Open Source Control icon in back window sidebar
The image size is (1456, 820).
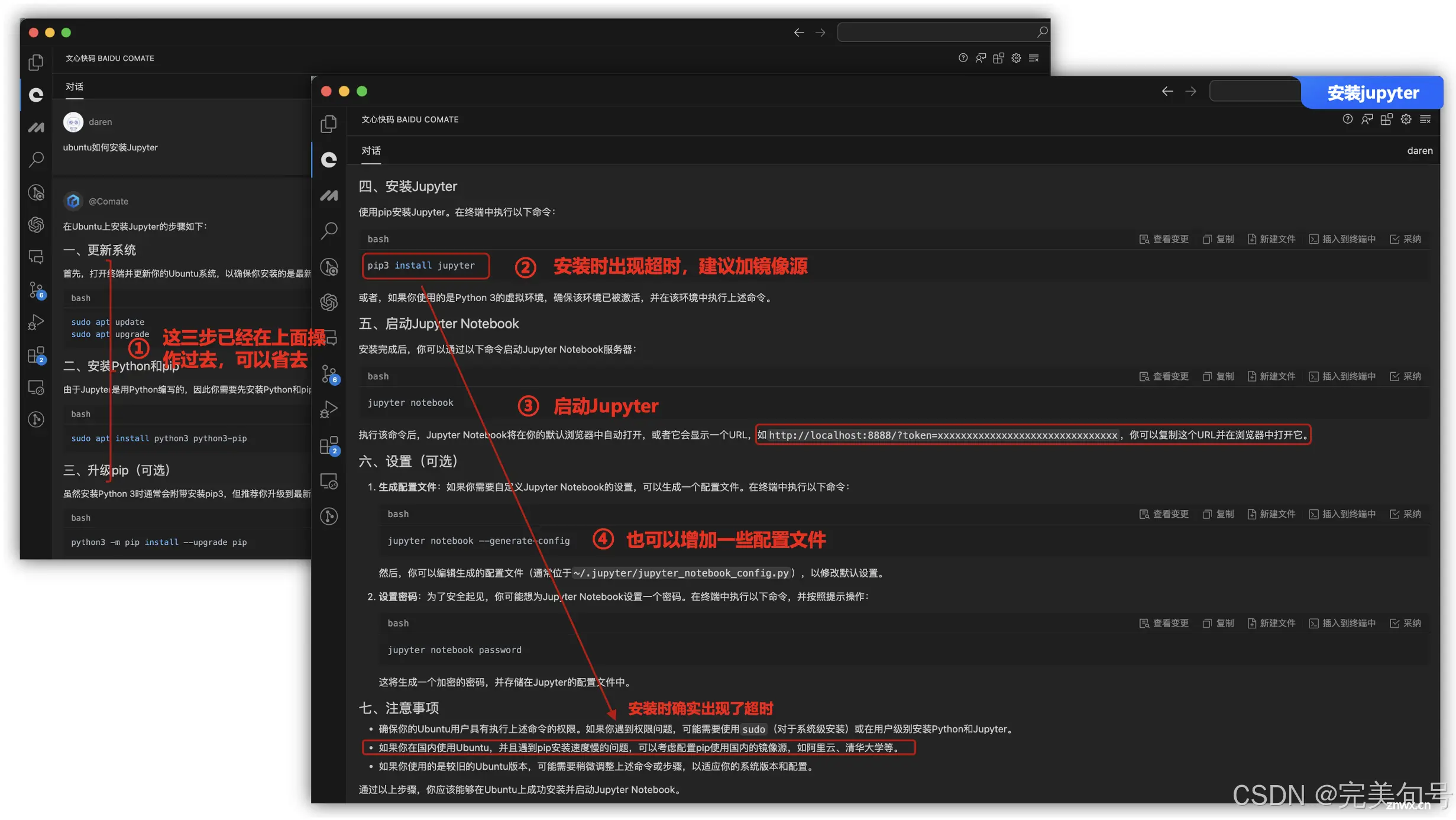37,290
